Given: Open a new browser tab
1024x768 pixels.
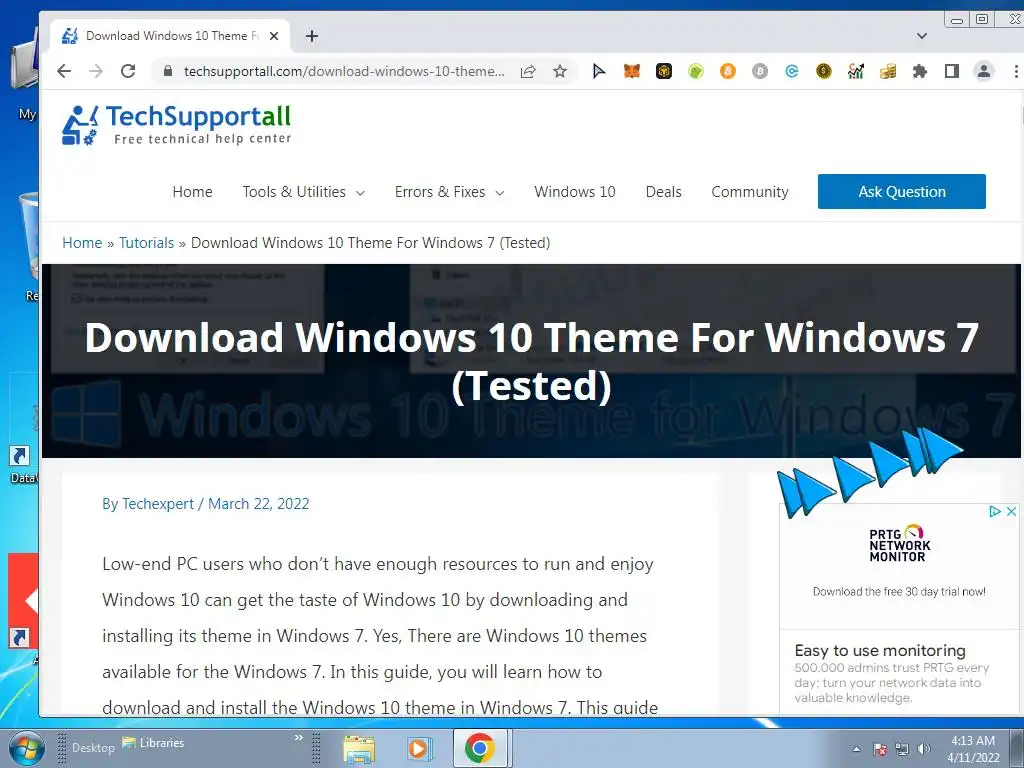Looking at the screenshot, I should tap(312, 36).
